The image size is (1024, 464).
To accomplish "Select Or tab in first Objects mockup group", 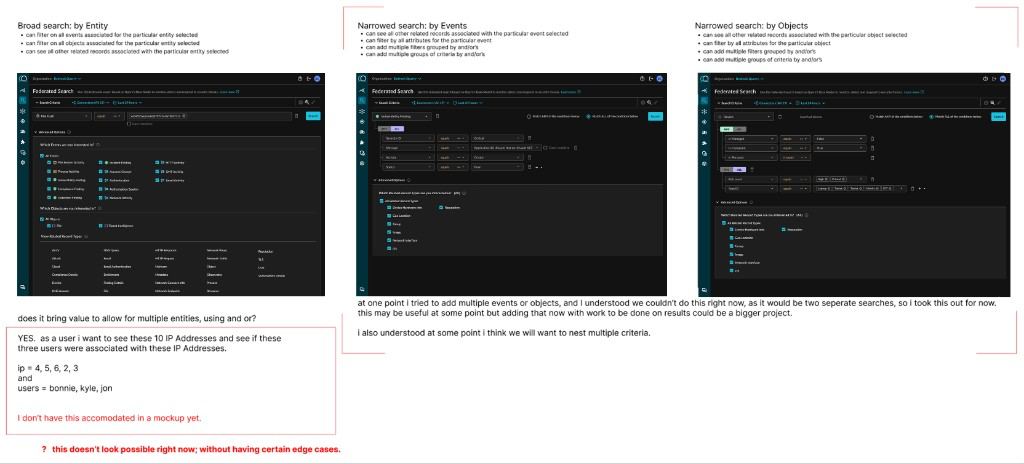I will 739,129.
